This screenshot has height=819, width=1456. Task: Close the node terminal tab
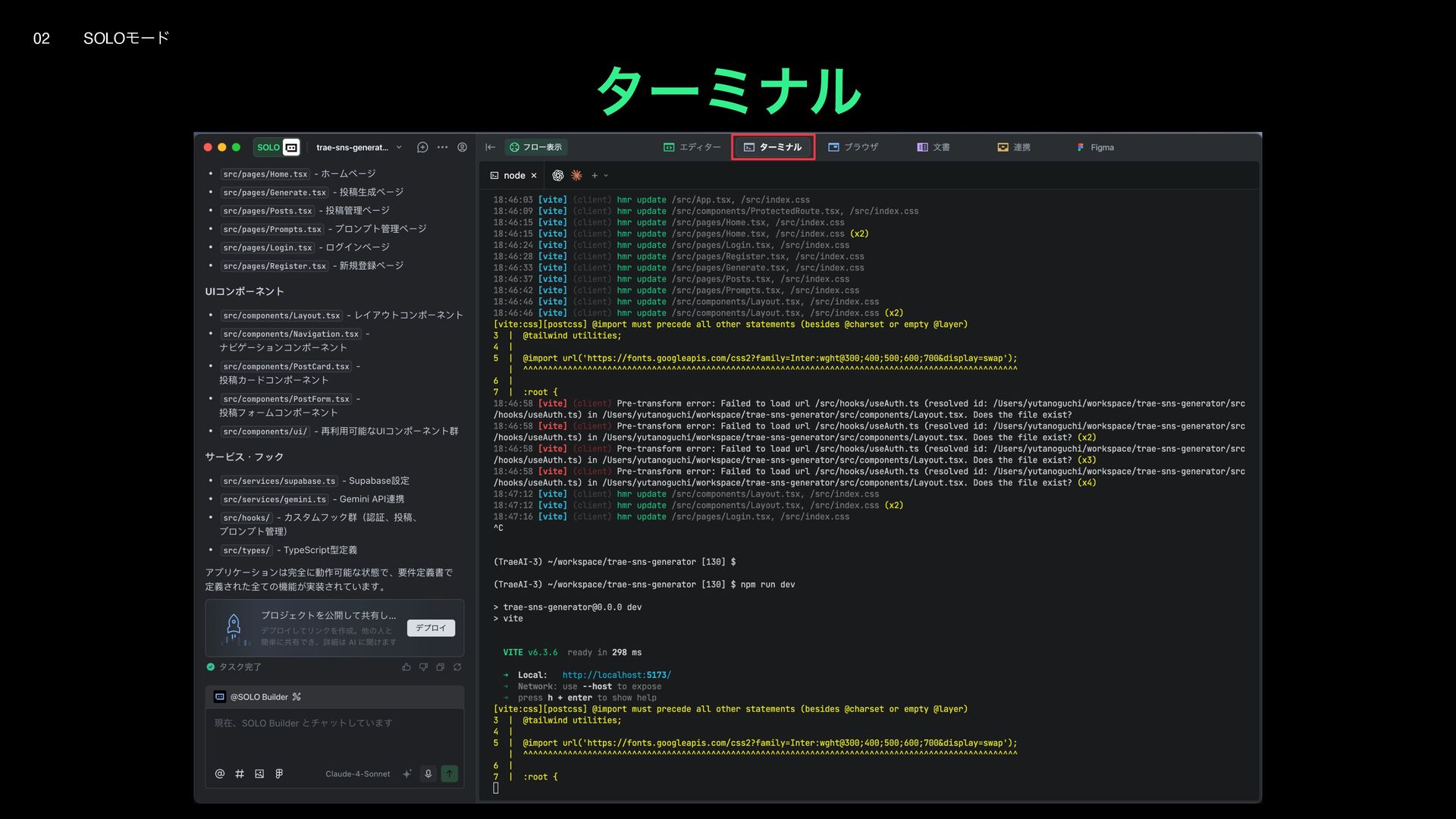pyautogui.click(x=534, y=175)
